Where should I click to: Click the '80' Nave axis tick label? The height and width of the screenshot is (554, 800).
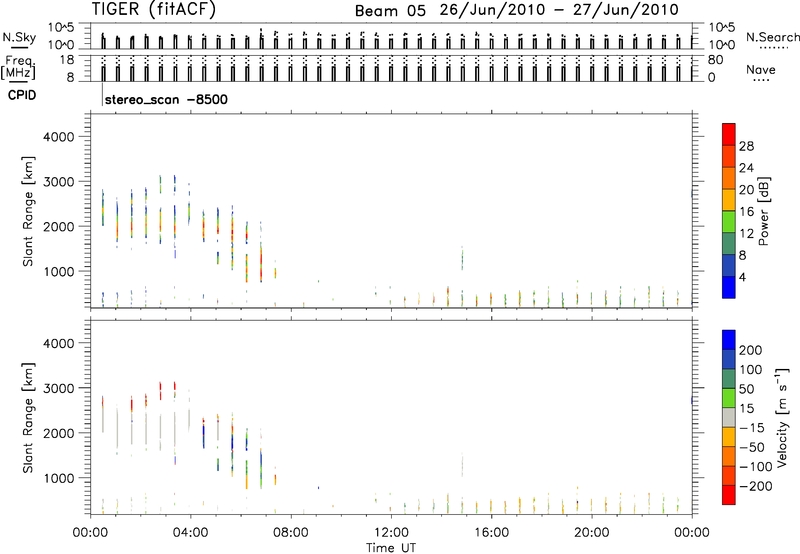(x=715, y=60)
